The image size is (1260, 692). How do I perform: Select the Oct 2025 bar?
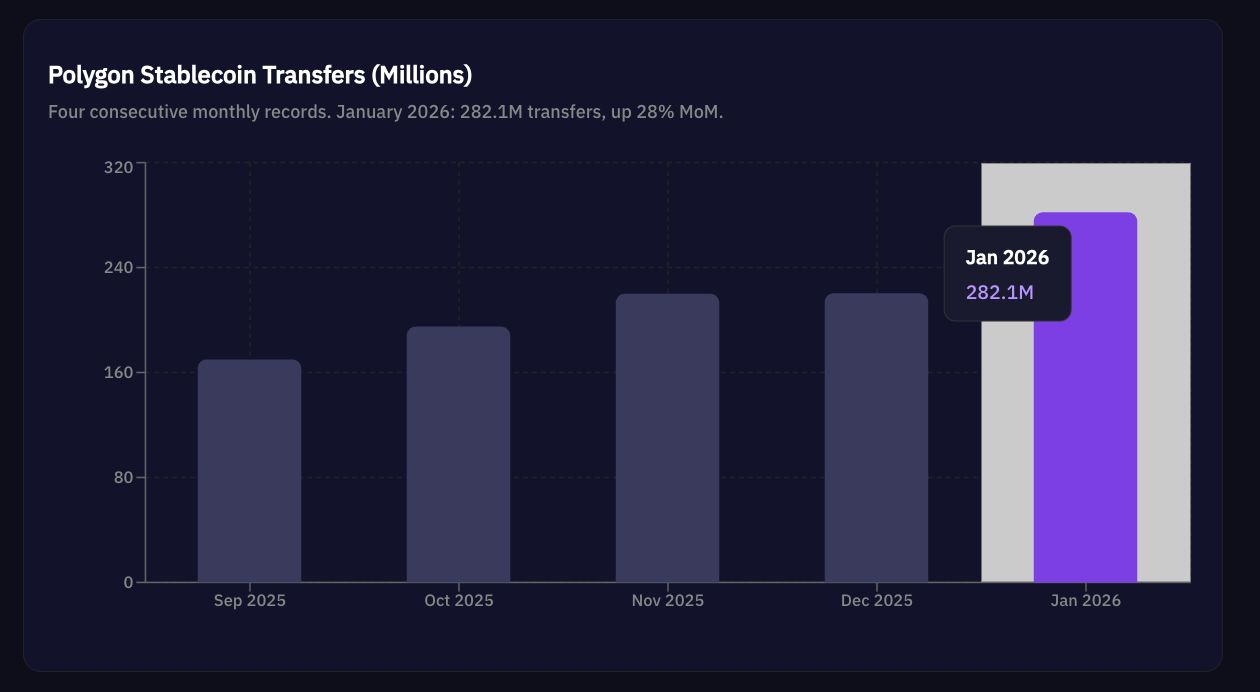click(x=458, y=455)
